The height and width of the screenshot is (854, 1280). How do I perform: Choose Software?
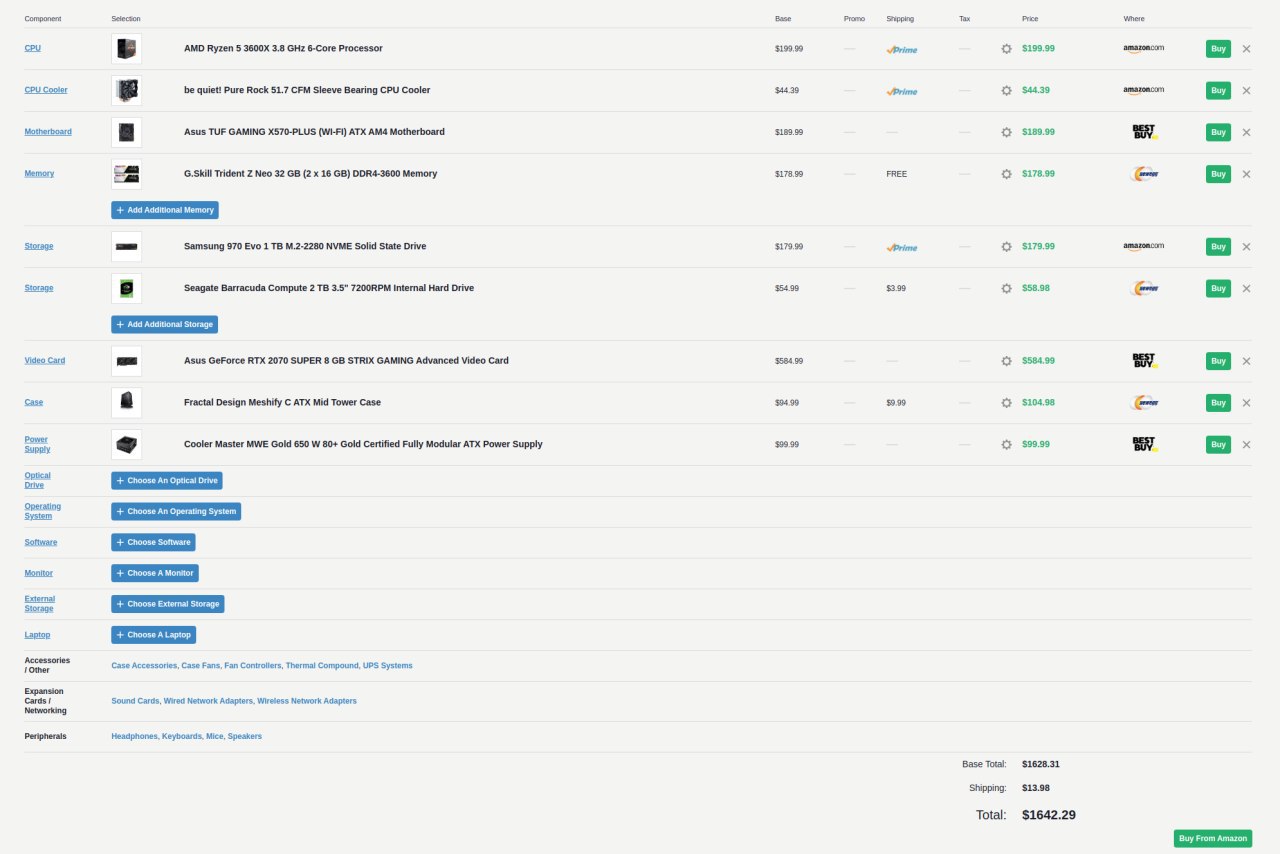click(x=153, y=543)
